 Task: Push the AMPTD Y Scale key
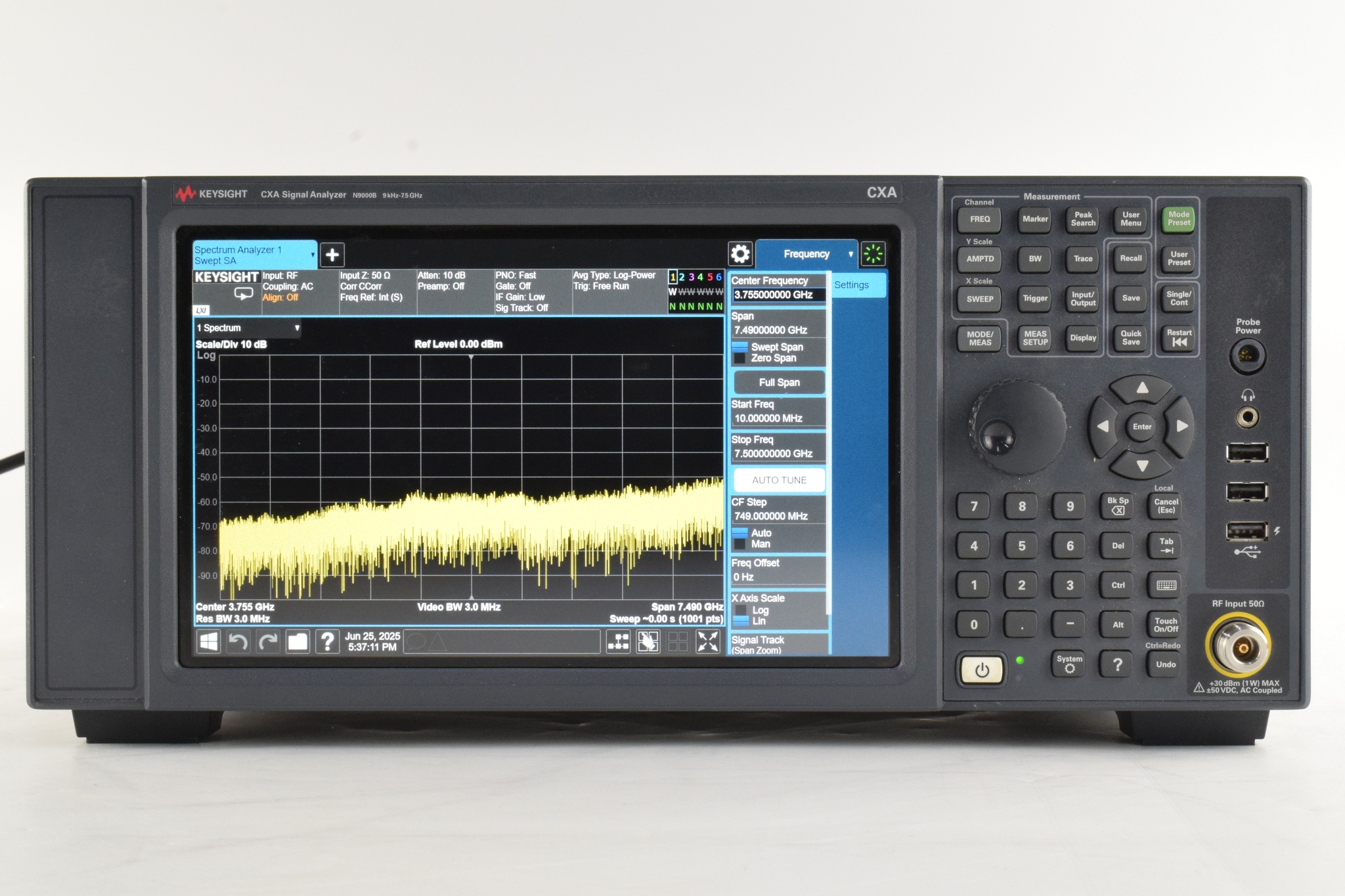pos(979,259)
